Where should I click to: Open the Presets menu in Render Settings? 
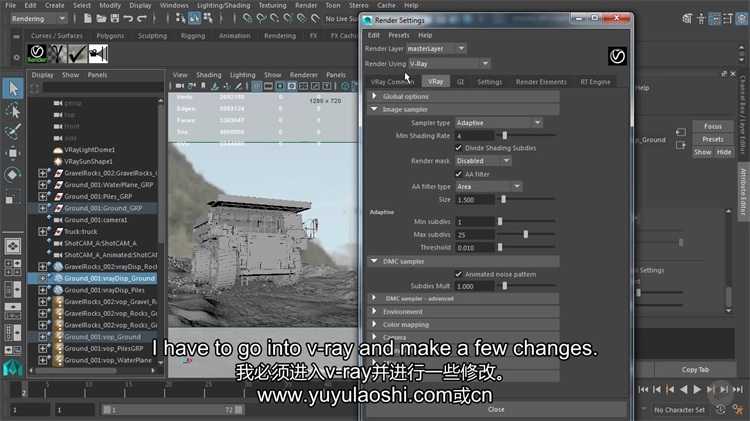click(398, 35)
